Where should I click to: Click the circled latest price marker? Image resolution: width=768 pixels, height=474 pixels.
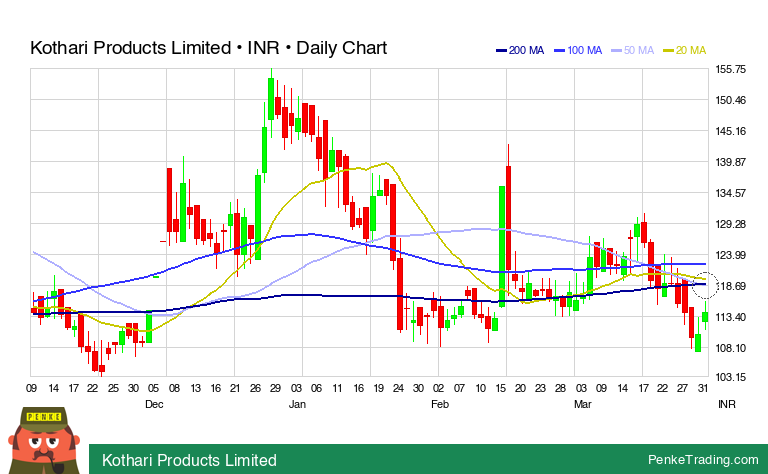[705, 285]
